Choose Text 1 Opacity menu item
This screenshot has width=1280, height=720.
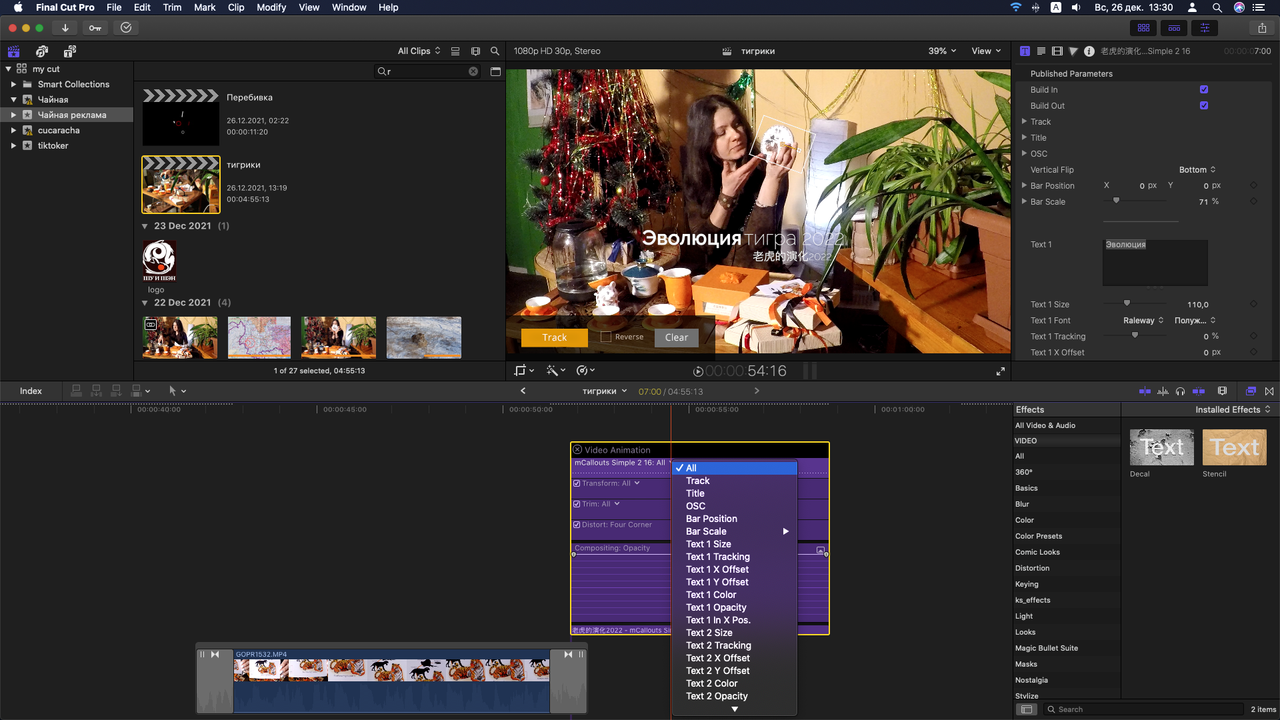pyautogui.click(x=735, y=608)
